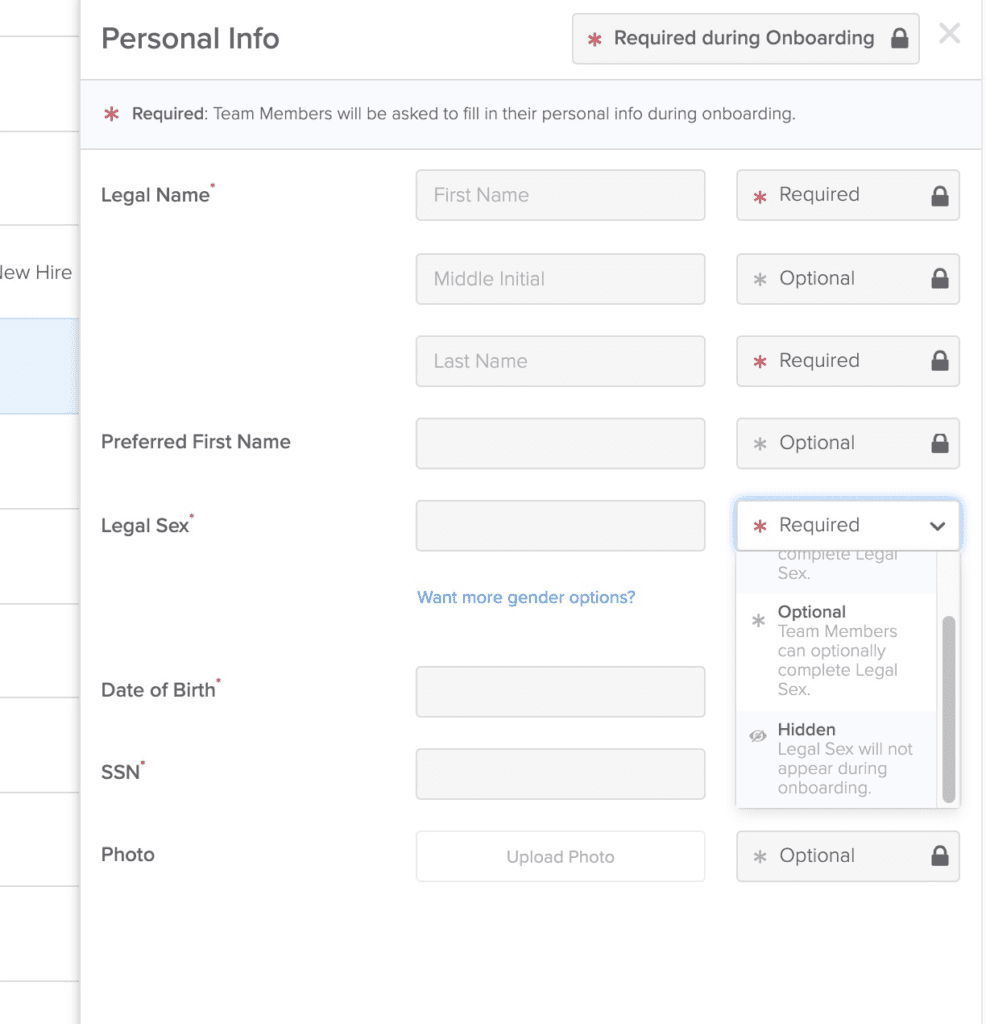Close the Personal Info panel

pyautogui.click(x=949, y=33)
